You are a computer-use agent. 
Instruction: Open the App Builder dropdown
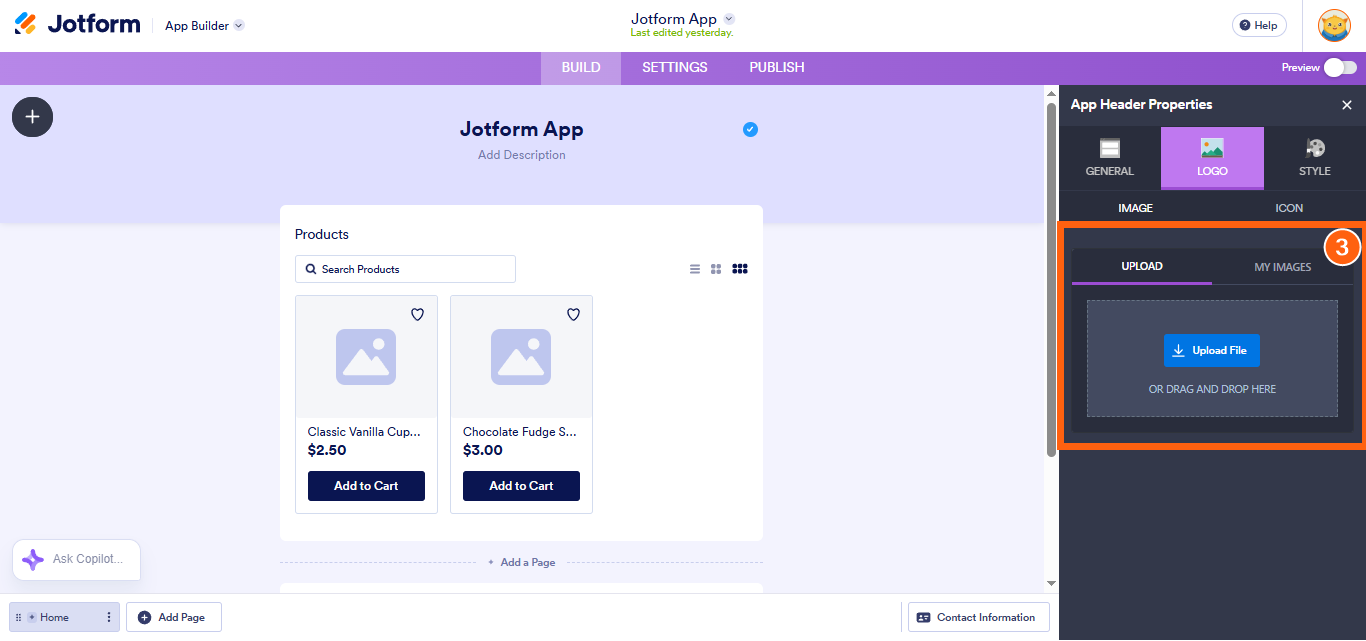click(x=205, y=25)
